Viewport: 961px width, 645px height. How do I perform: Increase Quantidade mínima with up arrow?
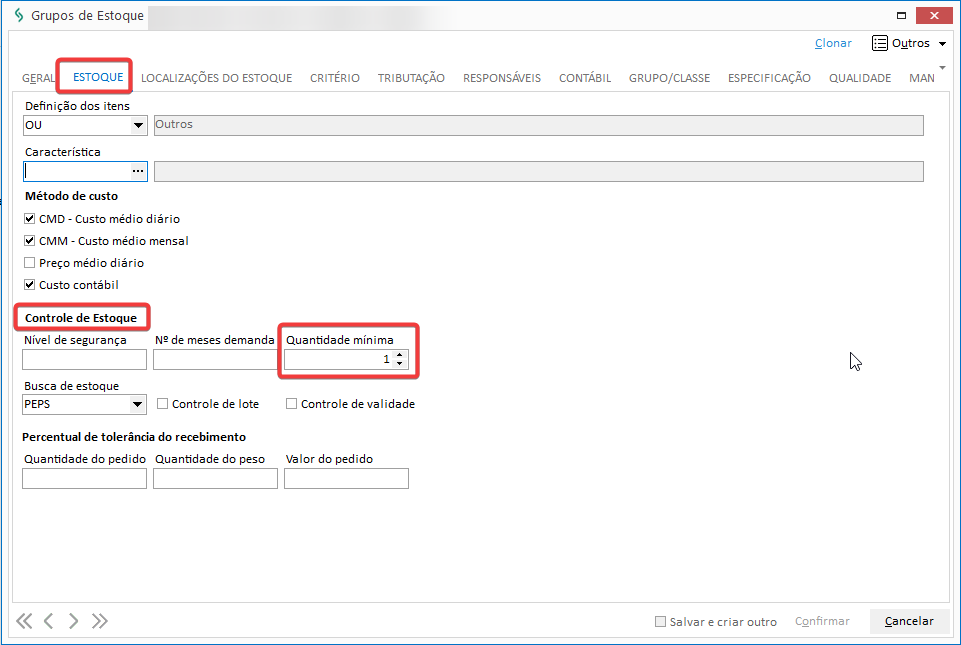click(400, 355)
